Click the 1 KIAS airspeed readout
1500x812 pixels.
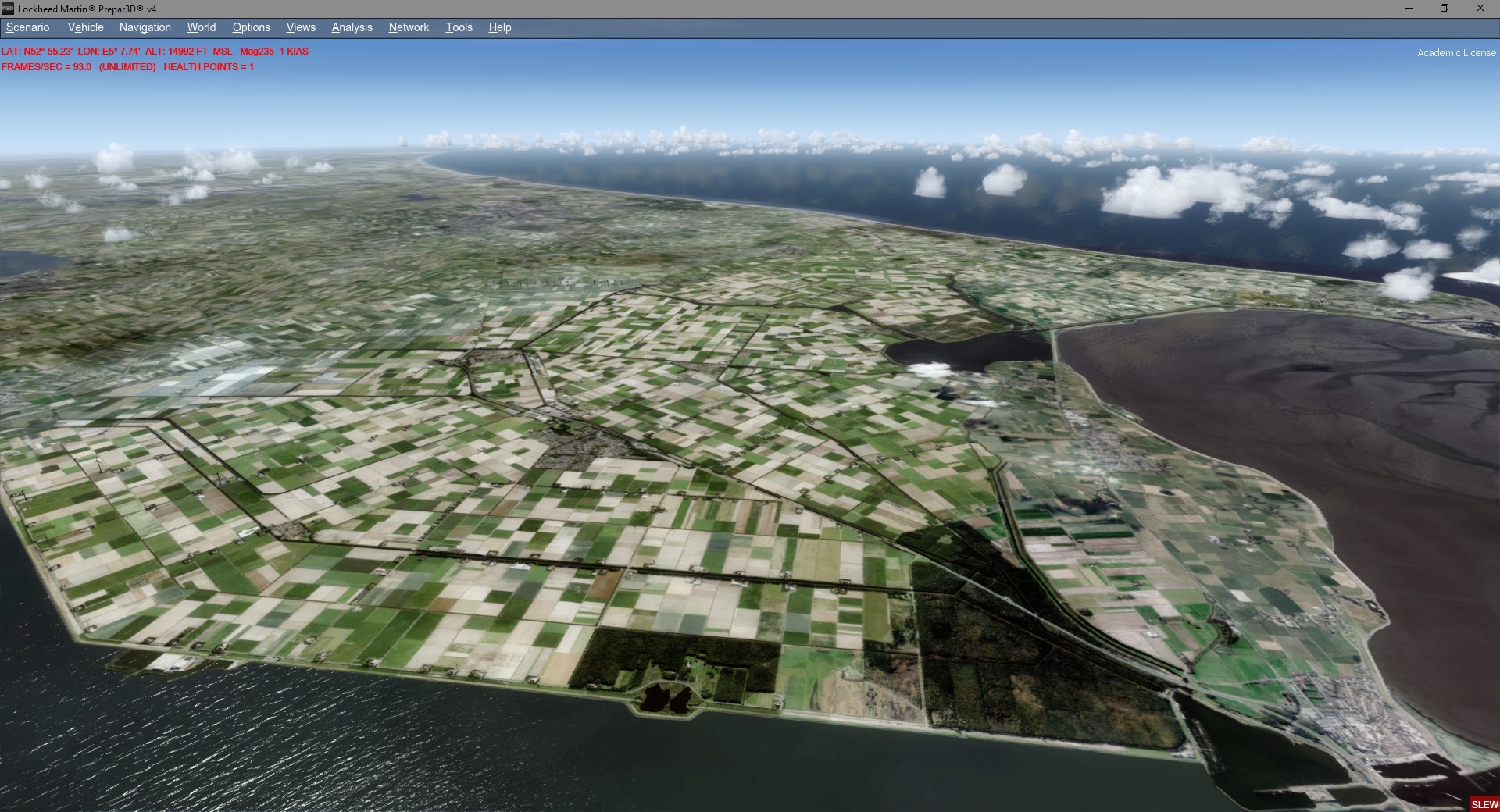[294, 52]
